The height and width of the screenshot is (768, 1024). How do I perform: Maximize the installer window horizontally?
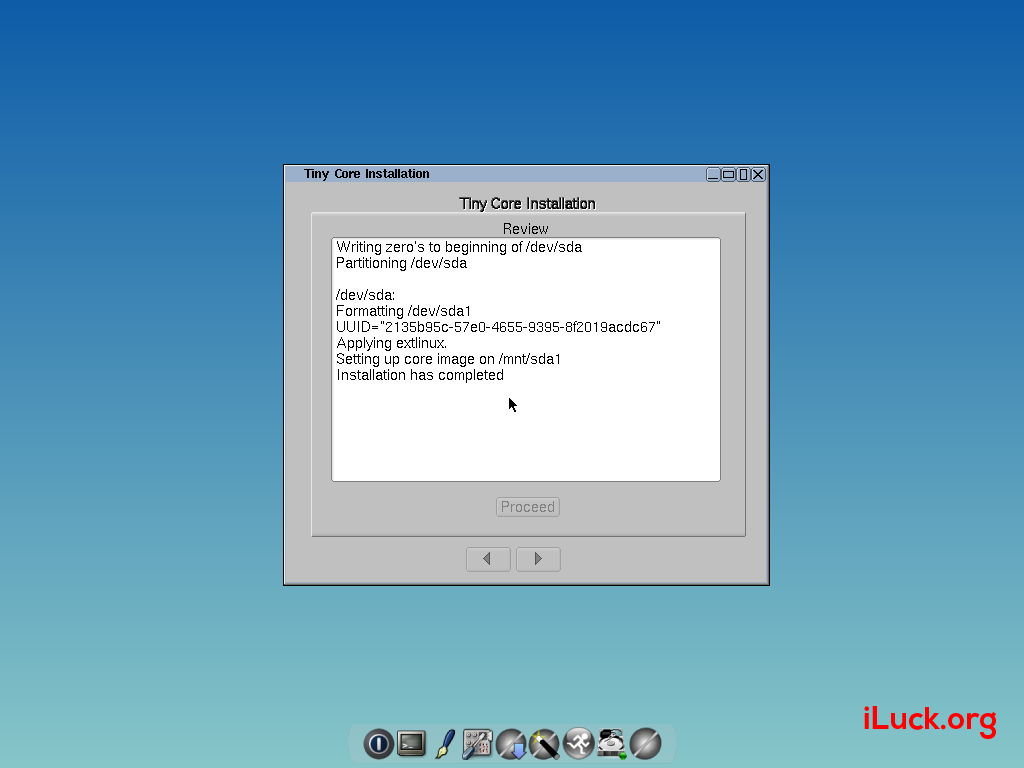728,174
